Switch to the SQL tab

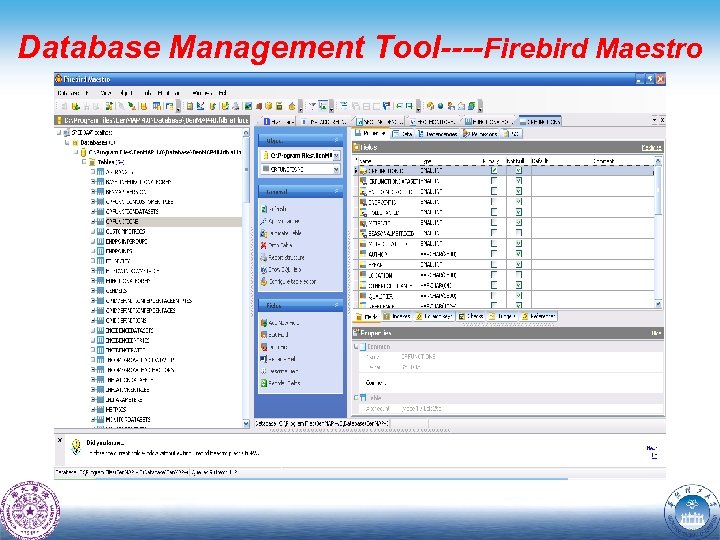[512, 134]
